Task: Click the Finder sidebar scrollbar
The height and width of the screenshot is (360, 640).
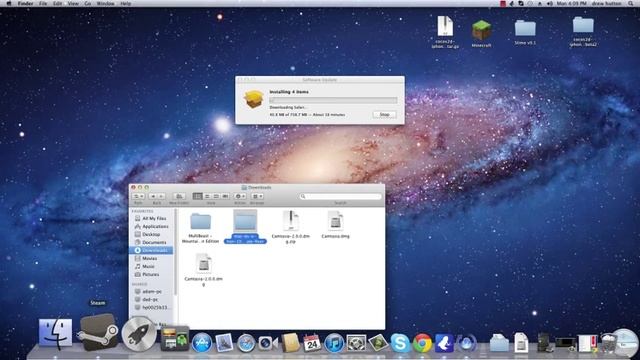Action: click(x=176, y=251)
